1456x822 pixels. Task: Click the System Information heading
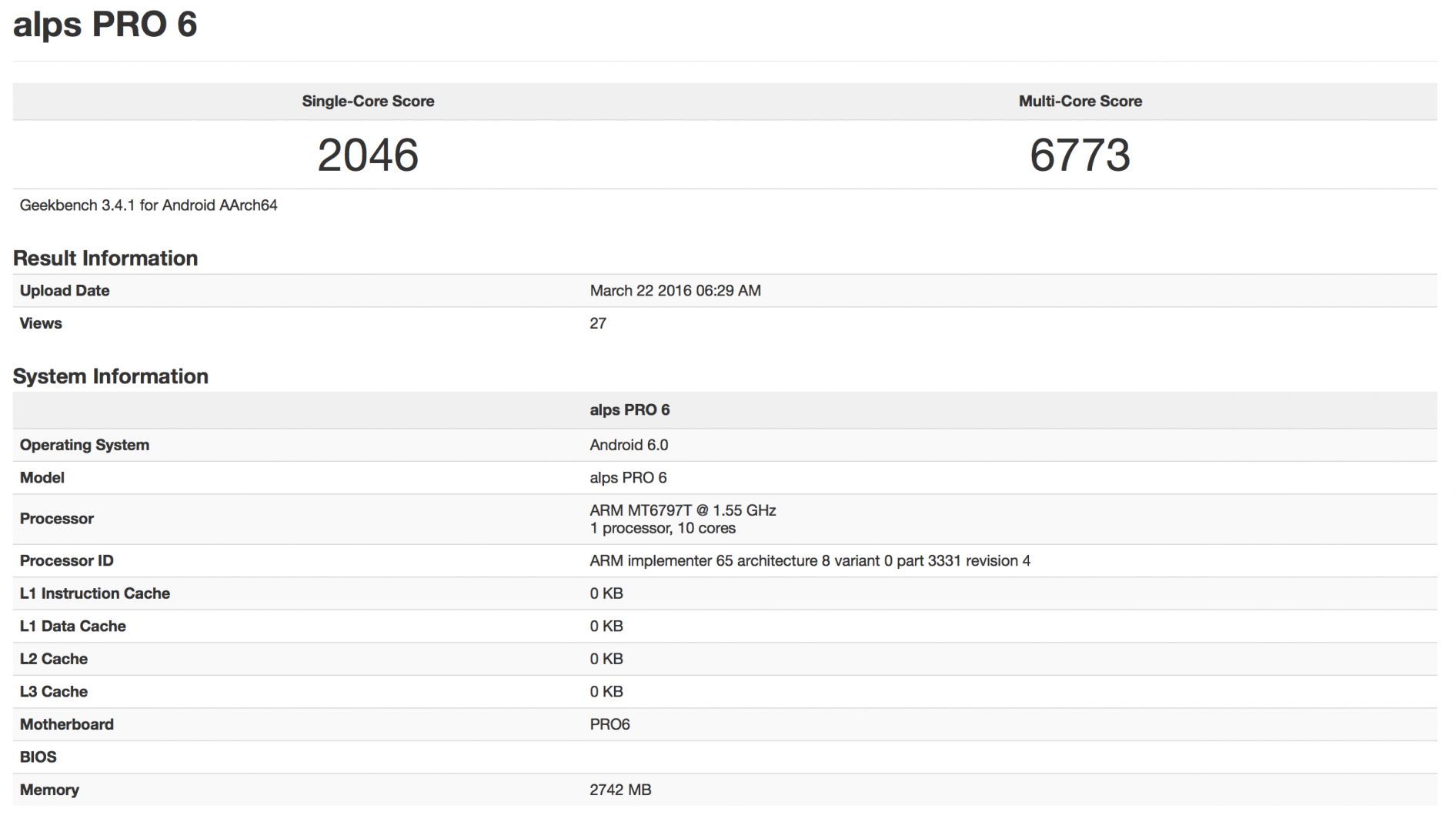[111, 376]
